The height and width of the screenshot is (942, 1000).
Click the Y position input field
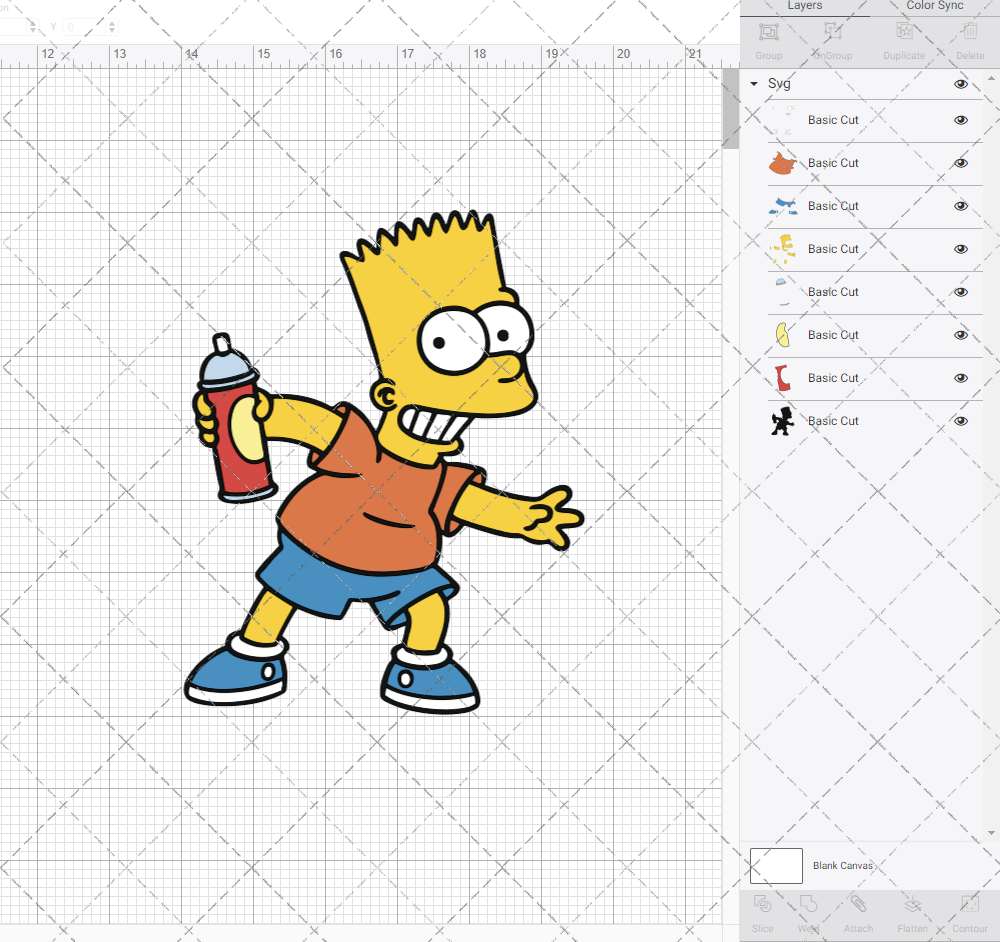click(84, 27)
